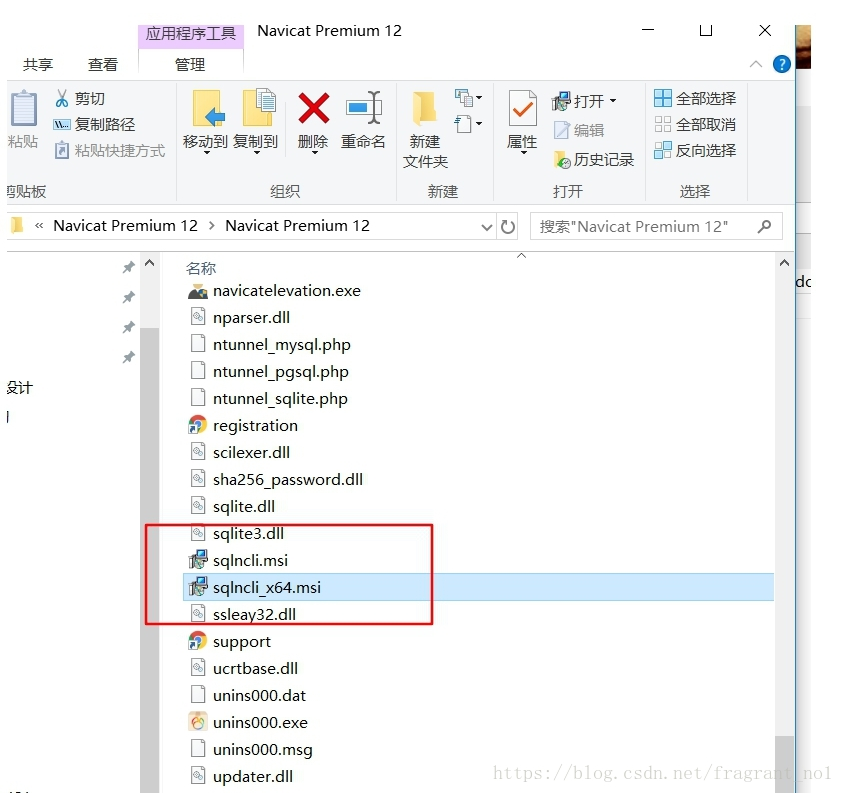Click the Open (打开) ribbon icon
The width and height of the screenshot is (844, 793).
click(x=561, y=101)
